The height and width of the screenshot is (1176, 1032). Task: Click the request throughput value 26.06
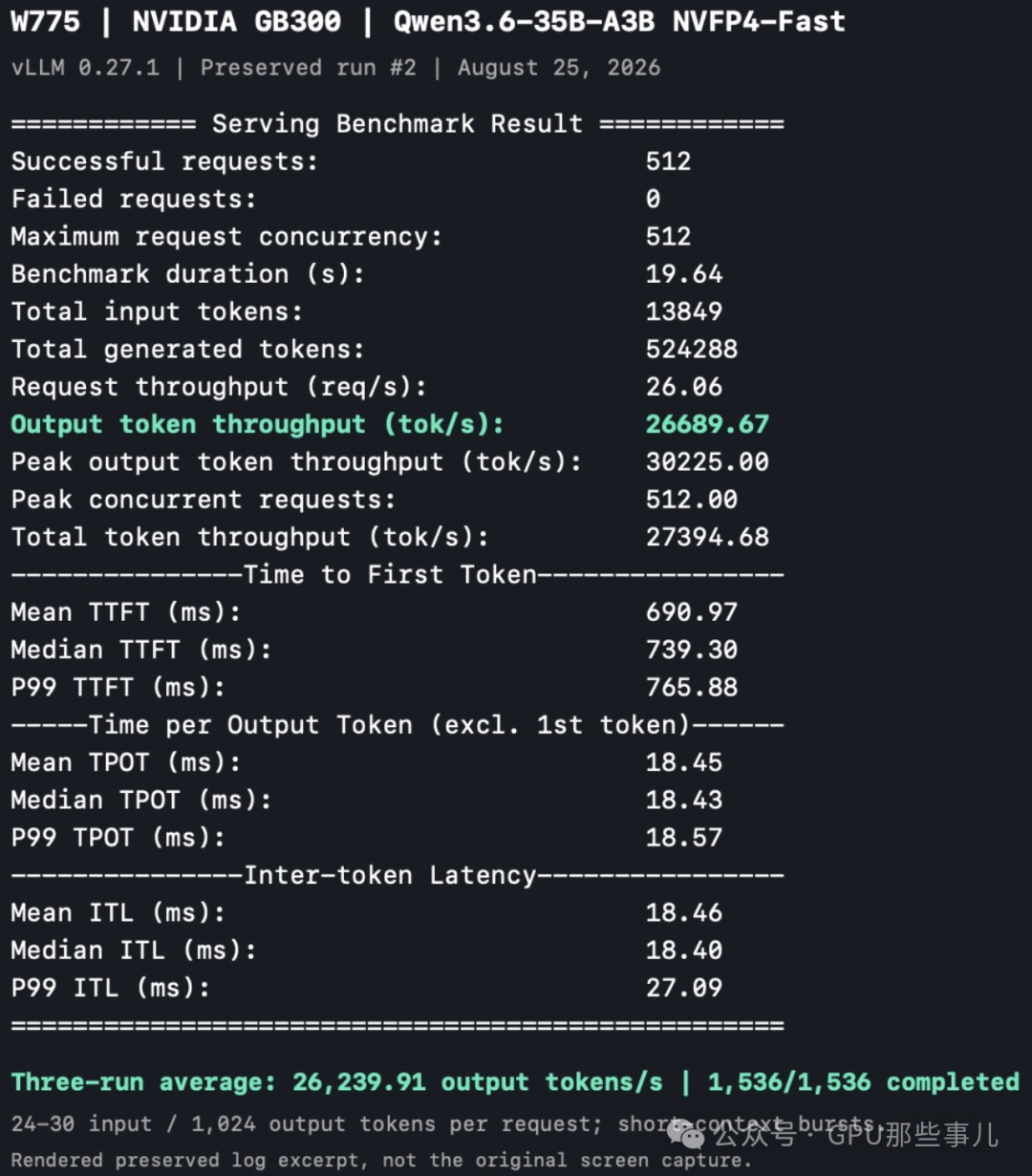(x=684, y=387)
